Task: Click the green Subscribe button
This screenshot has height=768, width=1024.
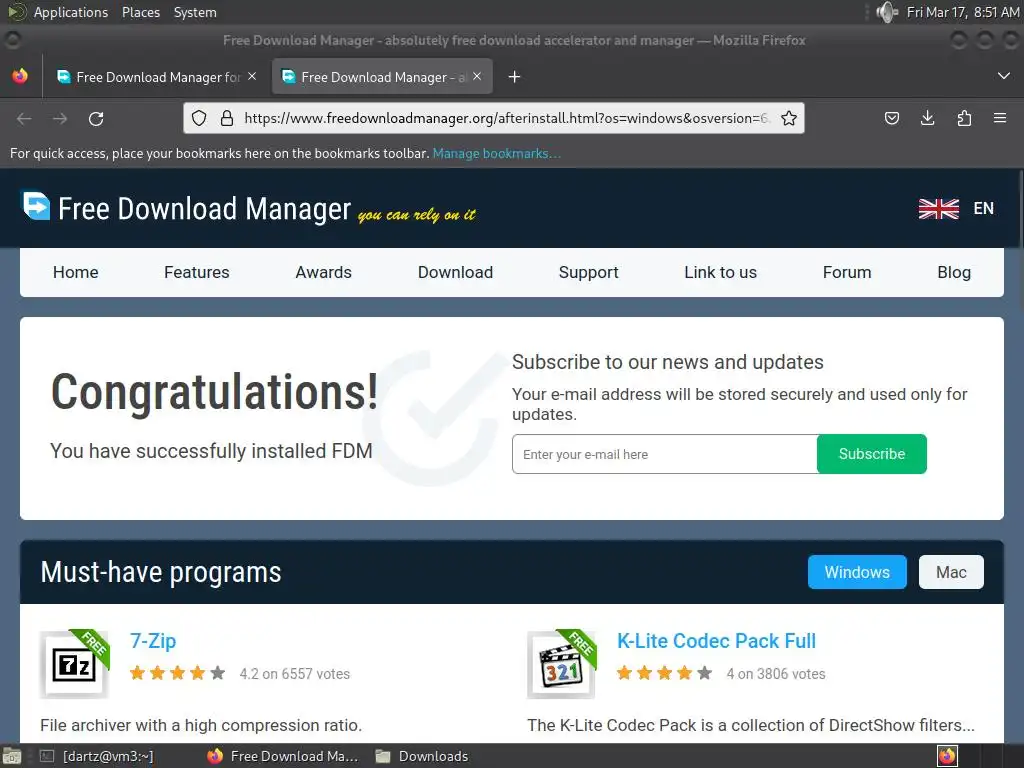Action: 872,454
